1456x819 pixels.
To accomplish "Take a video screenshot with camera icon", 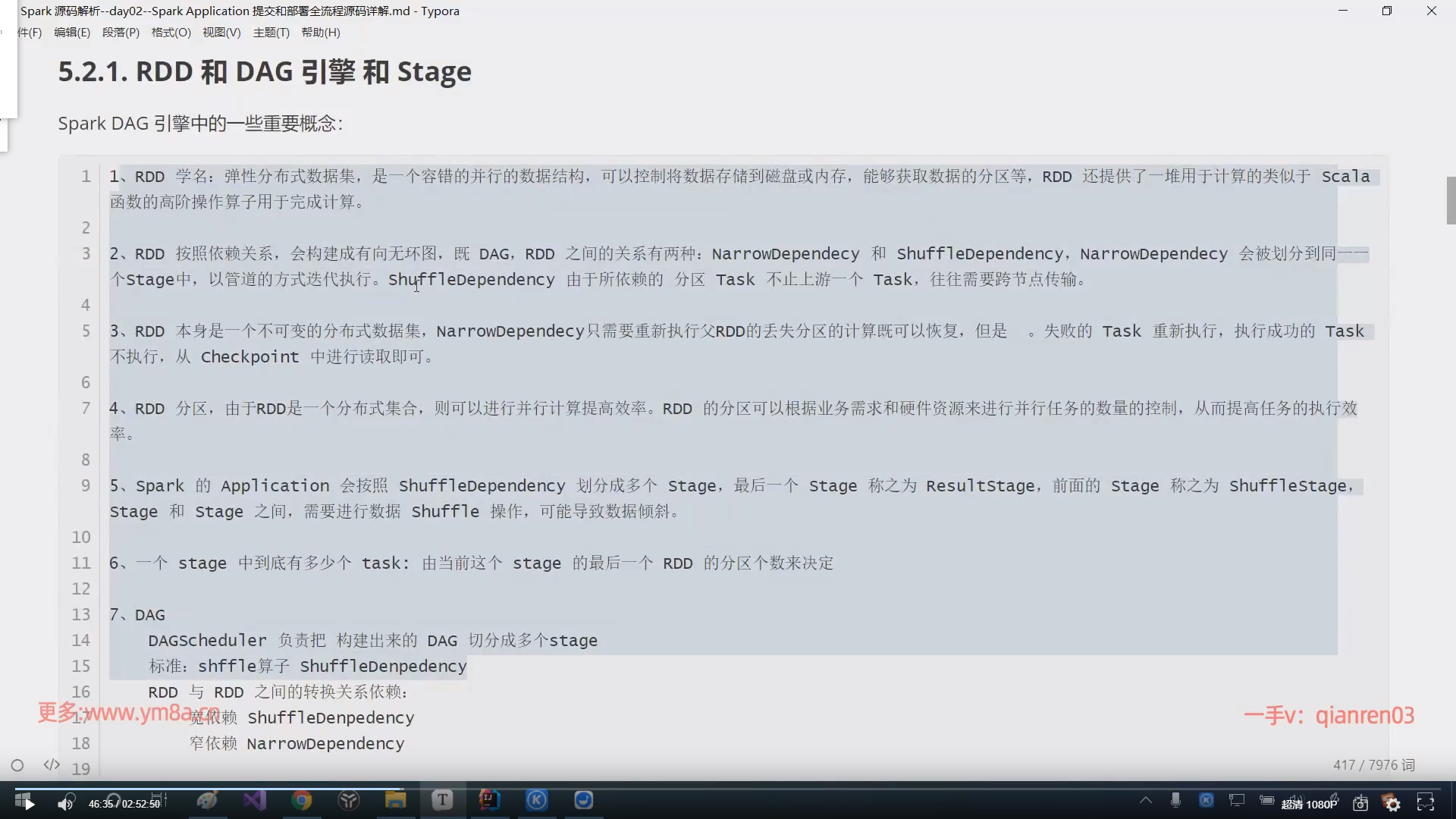I will (1360, 803).
